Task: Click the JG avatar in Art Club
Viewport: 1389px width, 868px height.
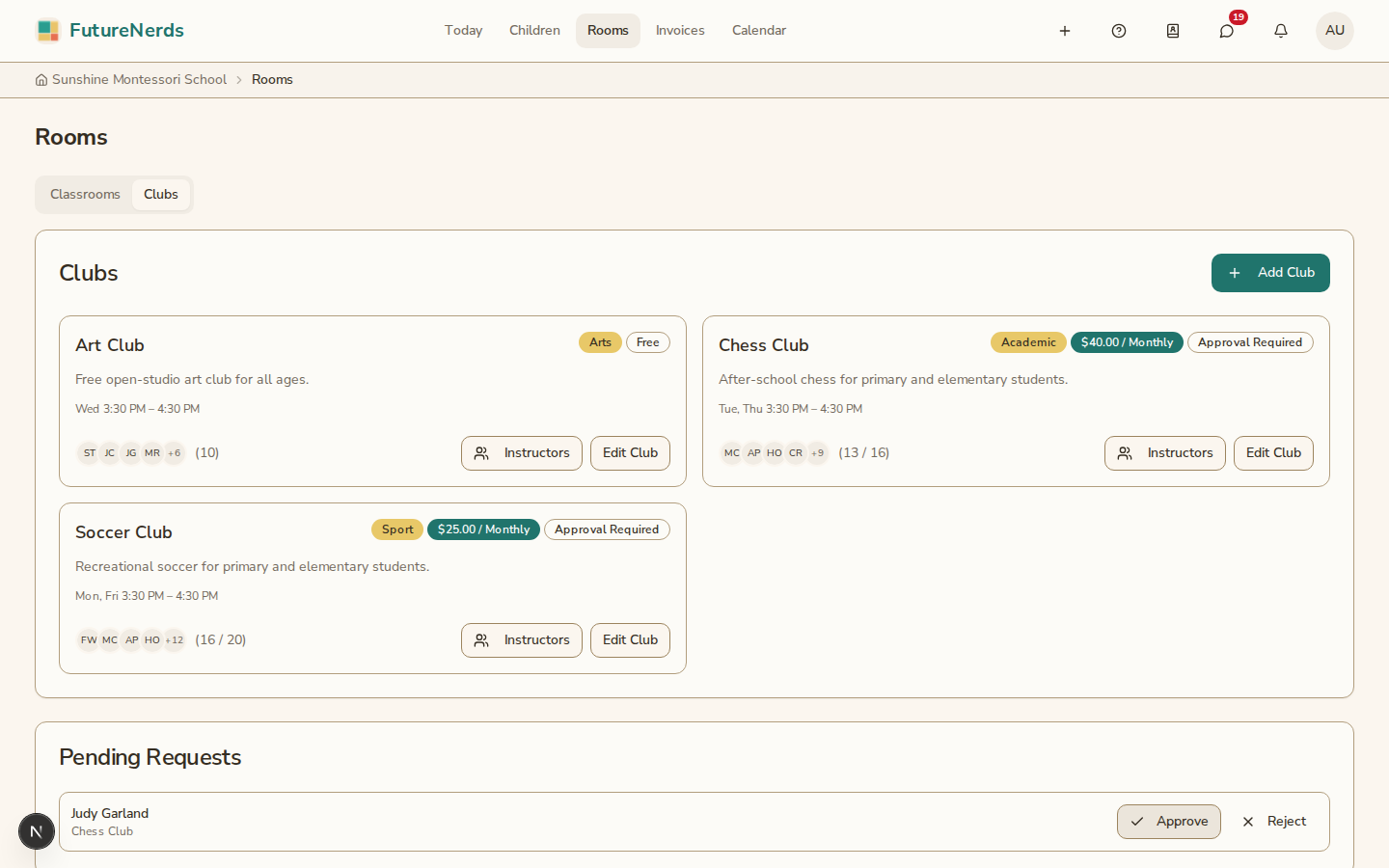Action: click(131, 453)
